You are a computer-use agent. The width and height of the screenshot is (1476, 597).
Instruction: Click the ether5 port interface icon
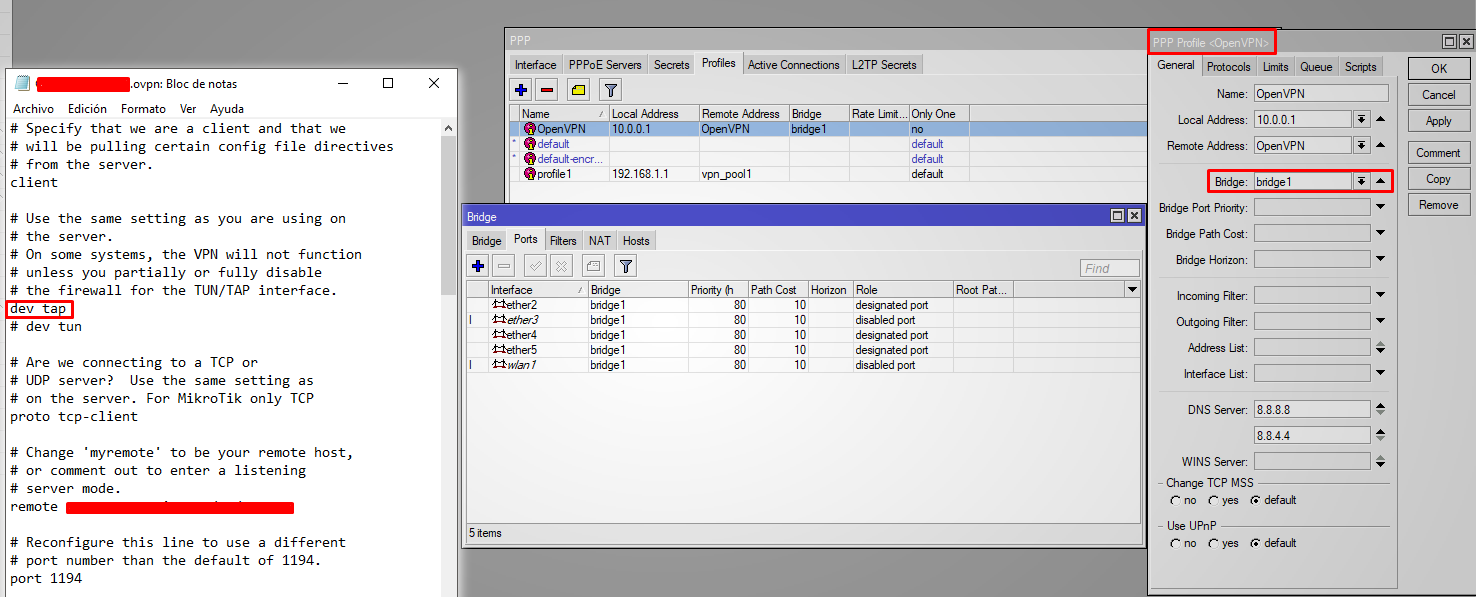(x=498, y=350)
